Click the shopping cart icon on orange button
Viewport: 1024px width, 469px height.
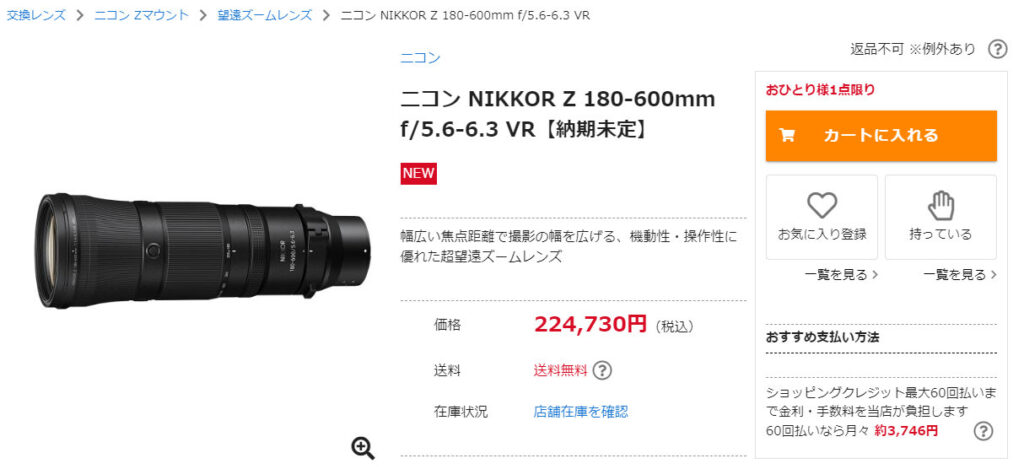point(787,135)
